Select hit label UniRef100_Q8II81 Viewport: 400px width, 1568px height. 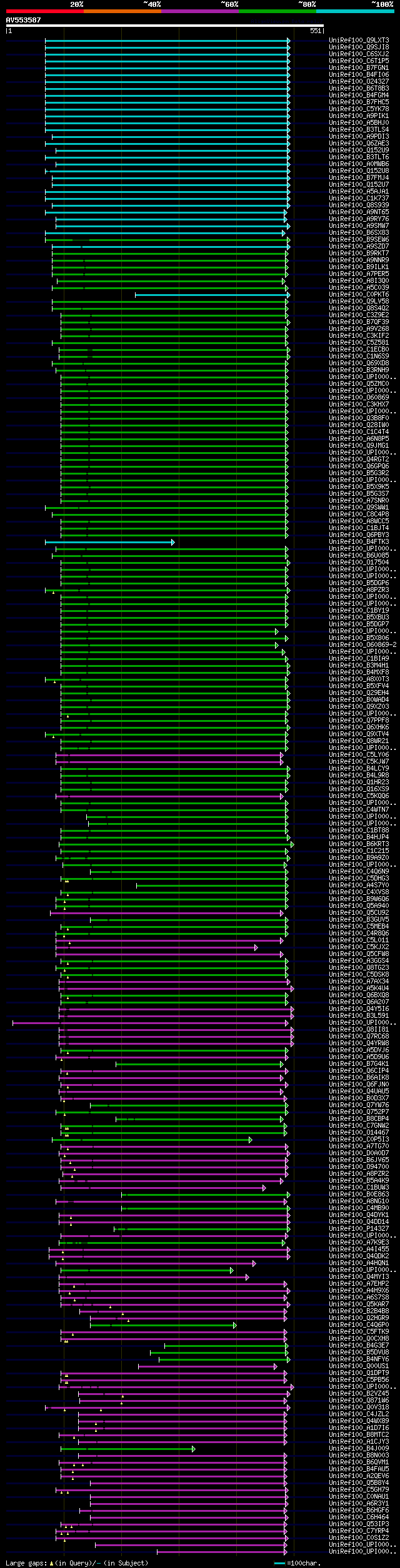click(359, 1030)
